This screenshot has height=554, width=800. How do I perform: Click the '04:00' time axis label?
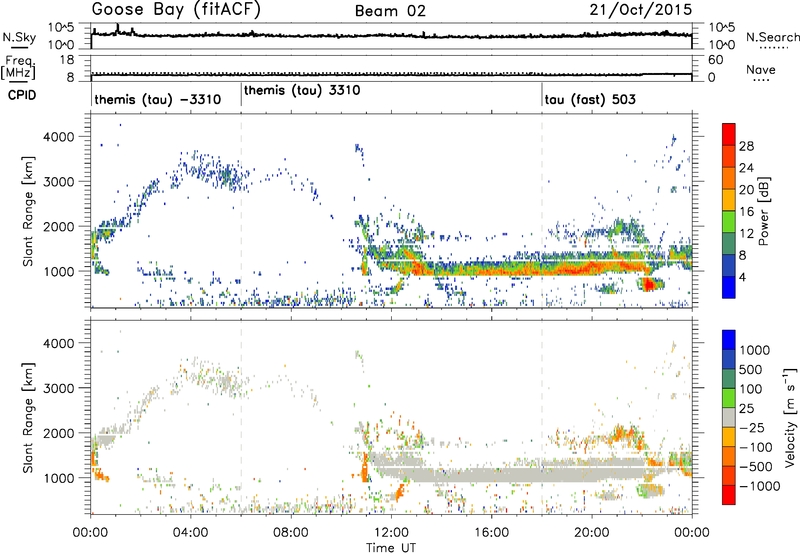coord(190,533)
